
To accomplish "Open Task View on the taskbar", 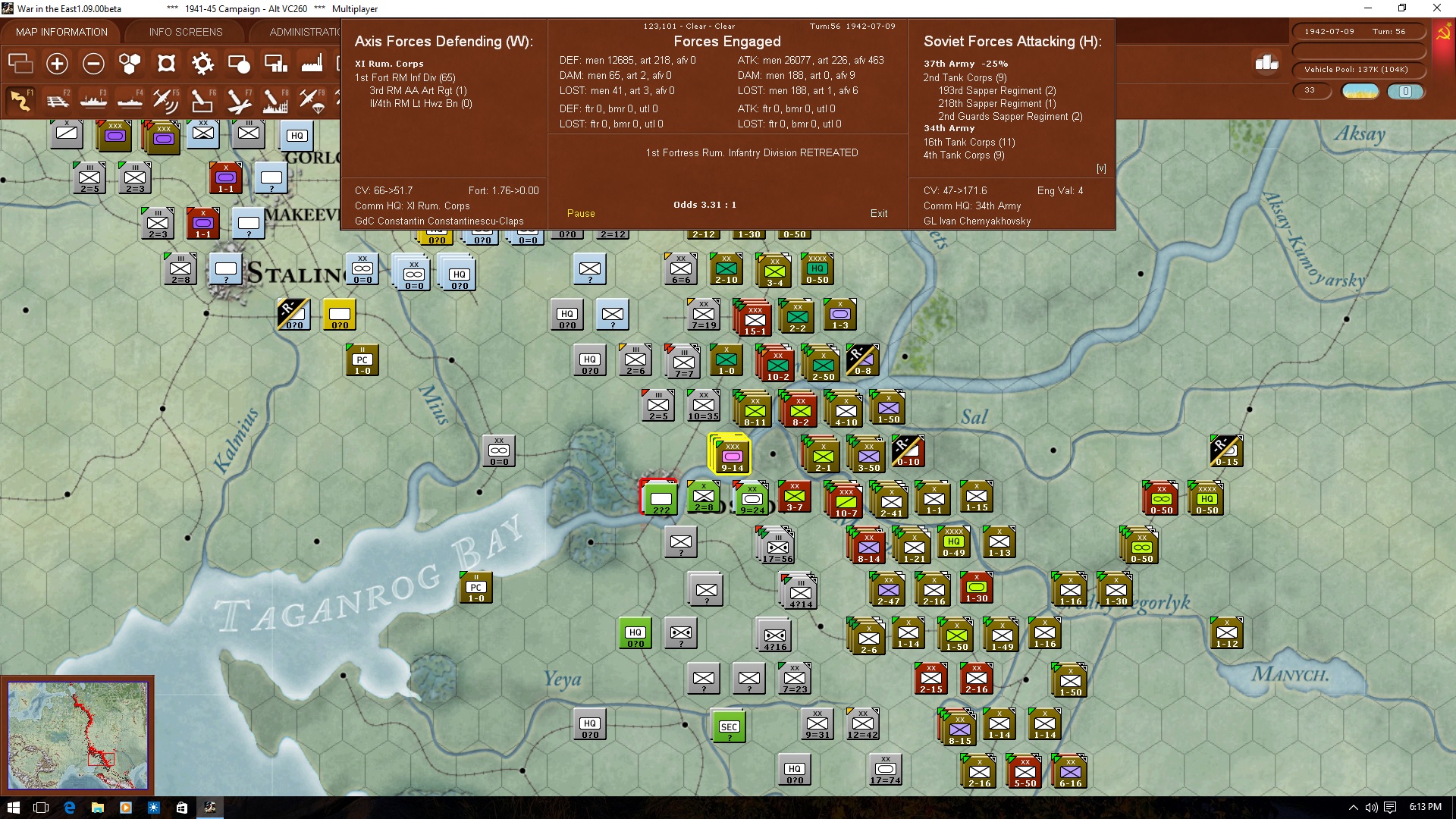I will tap(41, 808).
